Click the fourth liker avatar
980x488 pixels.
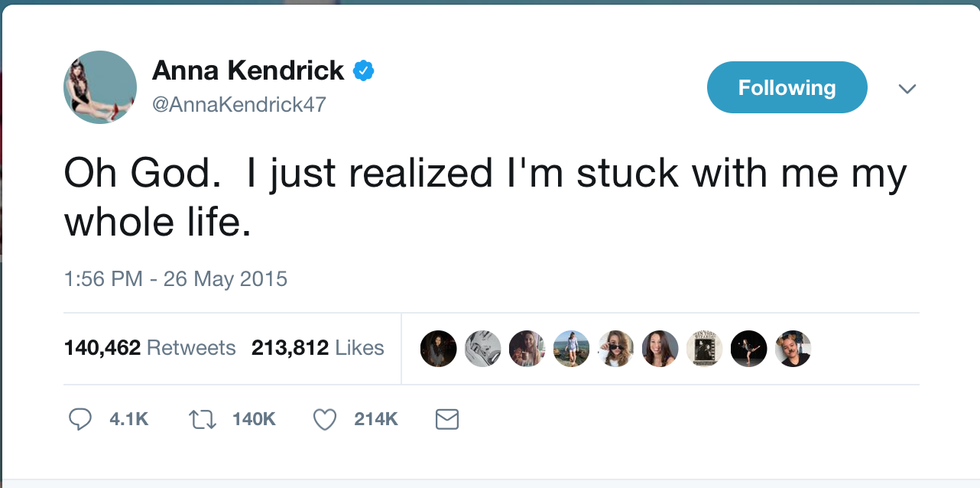coord(572,348)
